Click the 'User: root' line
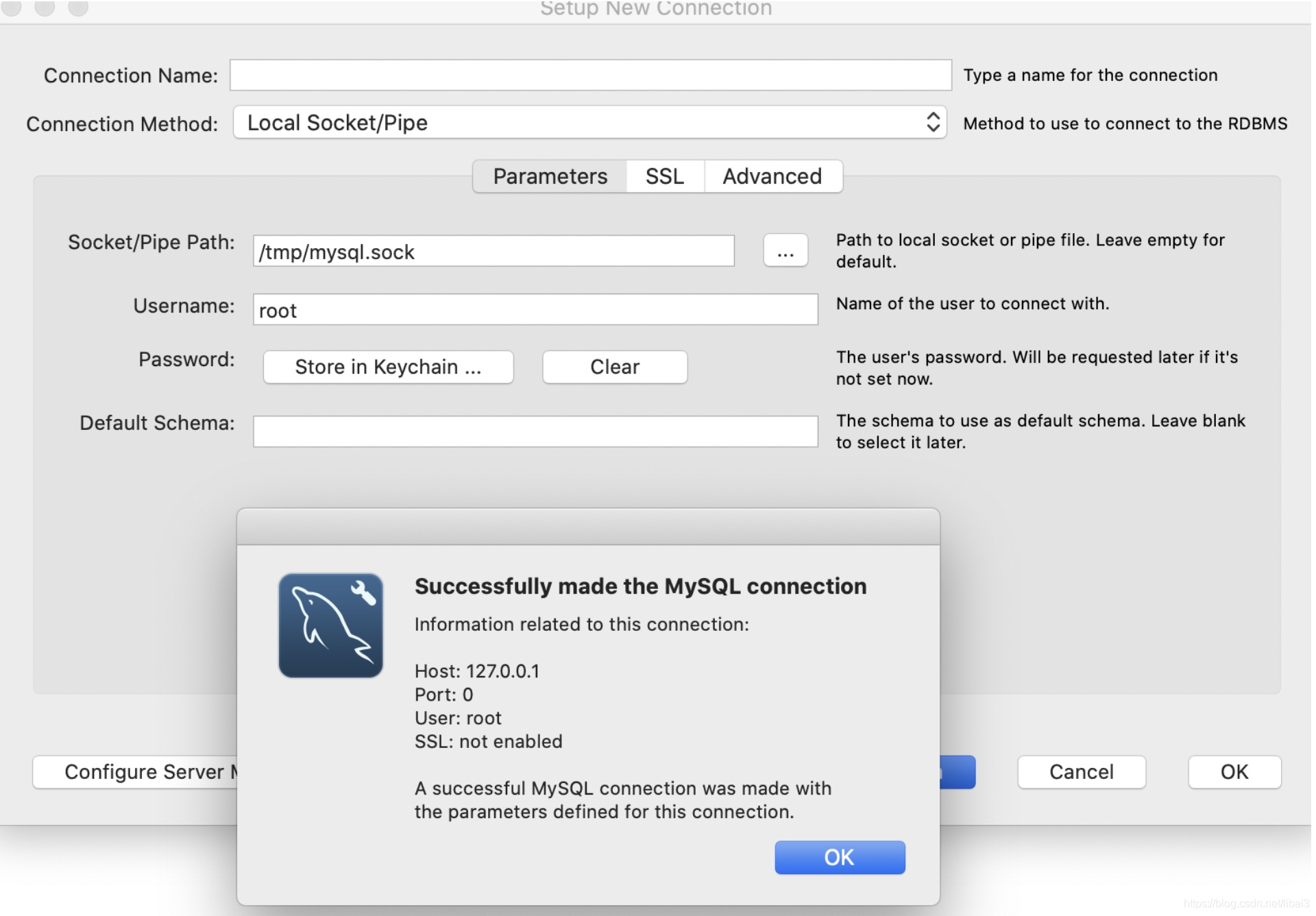 (x=458, y=718)
